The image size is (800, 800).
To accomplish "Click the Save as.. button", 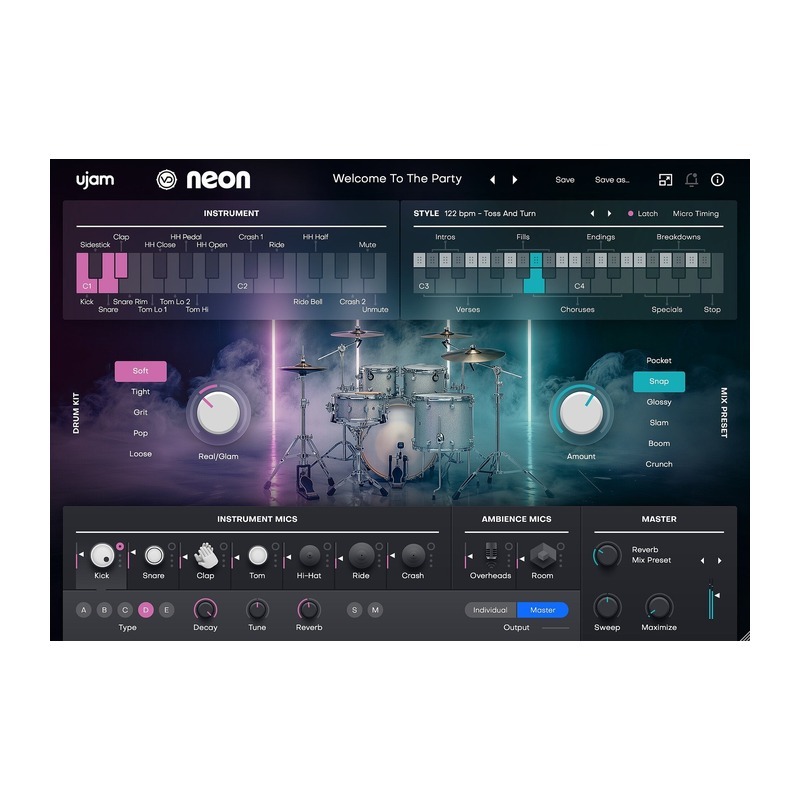I will coord(612,180).
